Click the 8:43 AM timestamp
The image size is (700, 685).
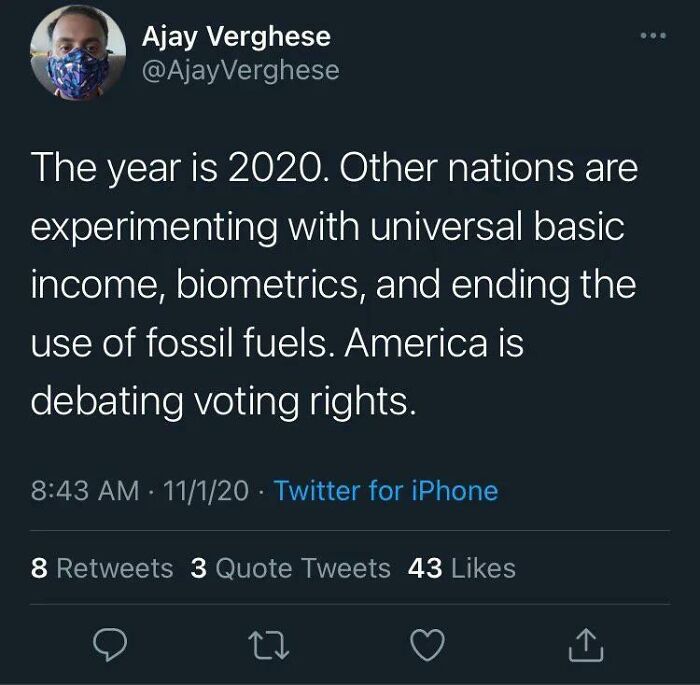[85, 490]
